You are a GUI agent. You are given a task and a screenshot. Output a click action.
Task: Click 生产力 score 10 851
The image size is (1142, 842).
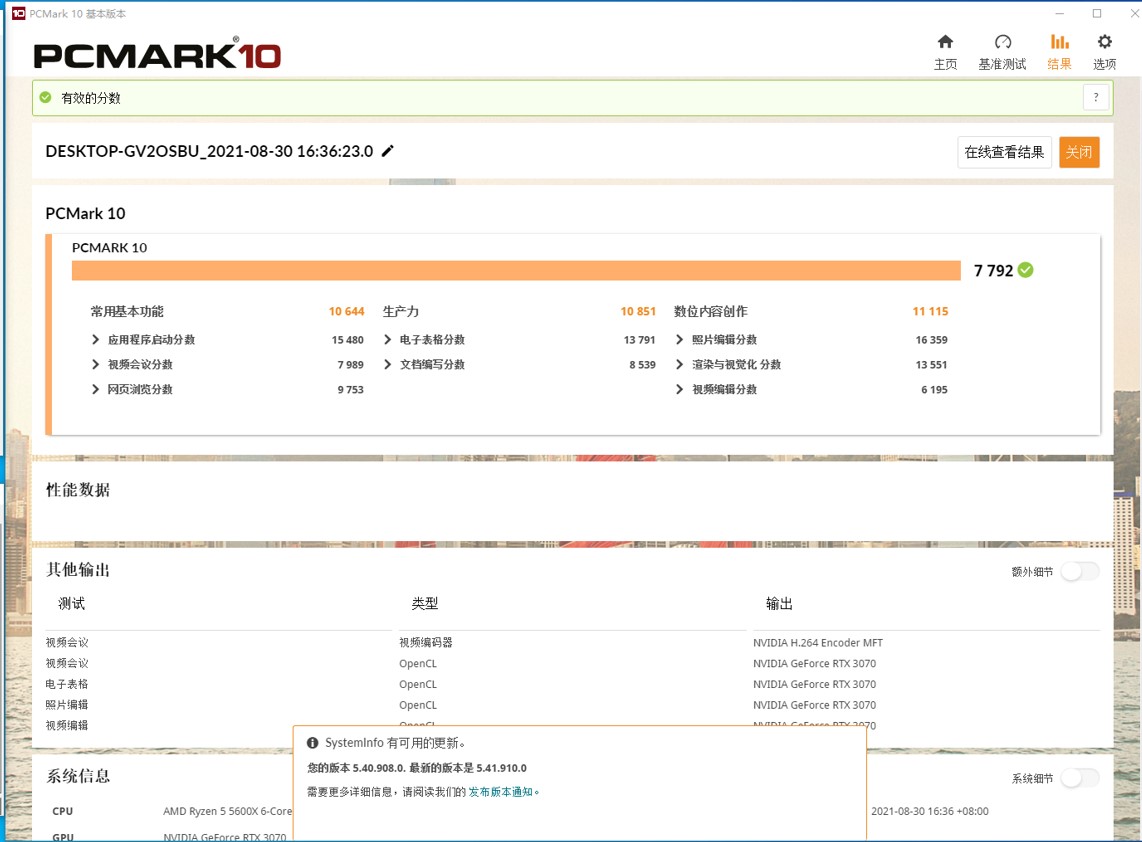pyautogui.click(x=638, y=311)
